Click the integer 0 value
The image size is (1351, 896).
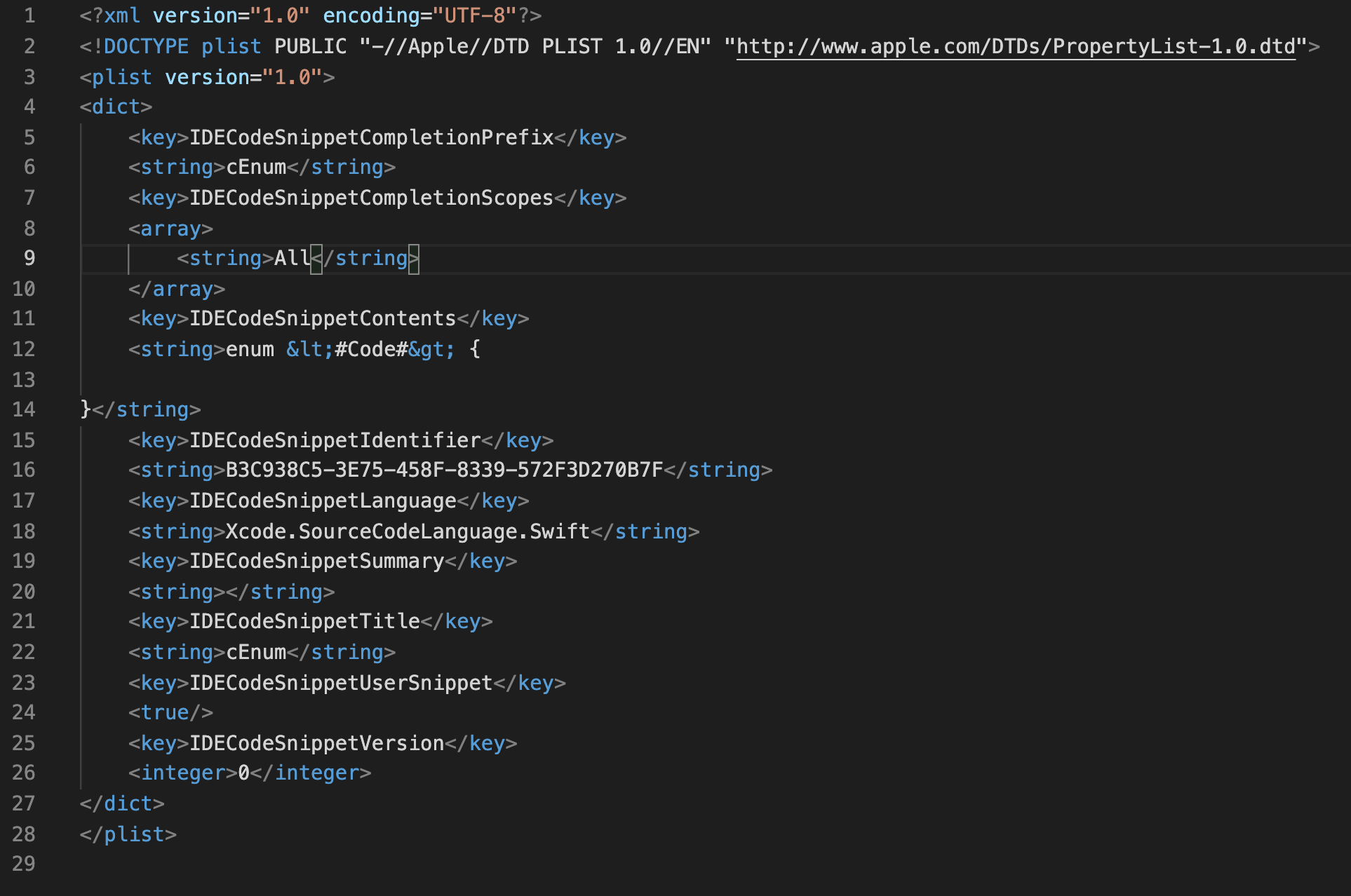[x=244, y=773]
